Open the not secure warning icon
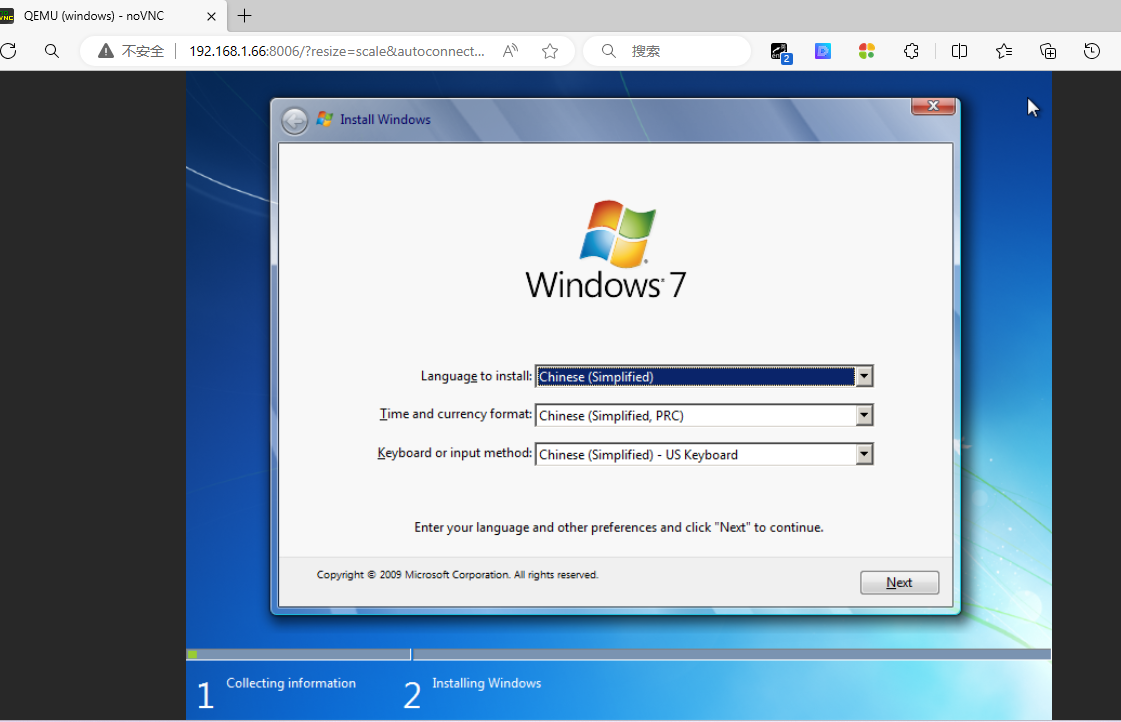1121x722 pixels. point(106,51)
